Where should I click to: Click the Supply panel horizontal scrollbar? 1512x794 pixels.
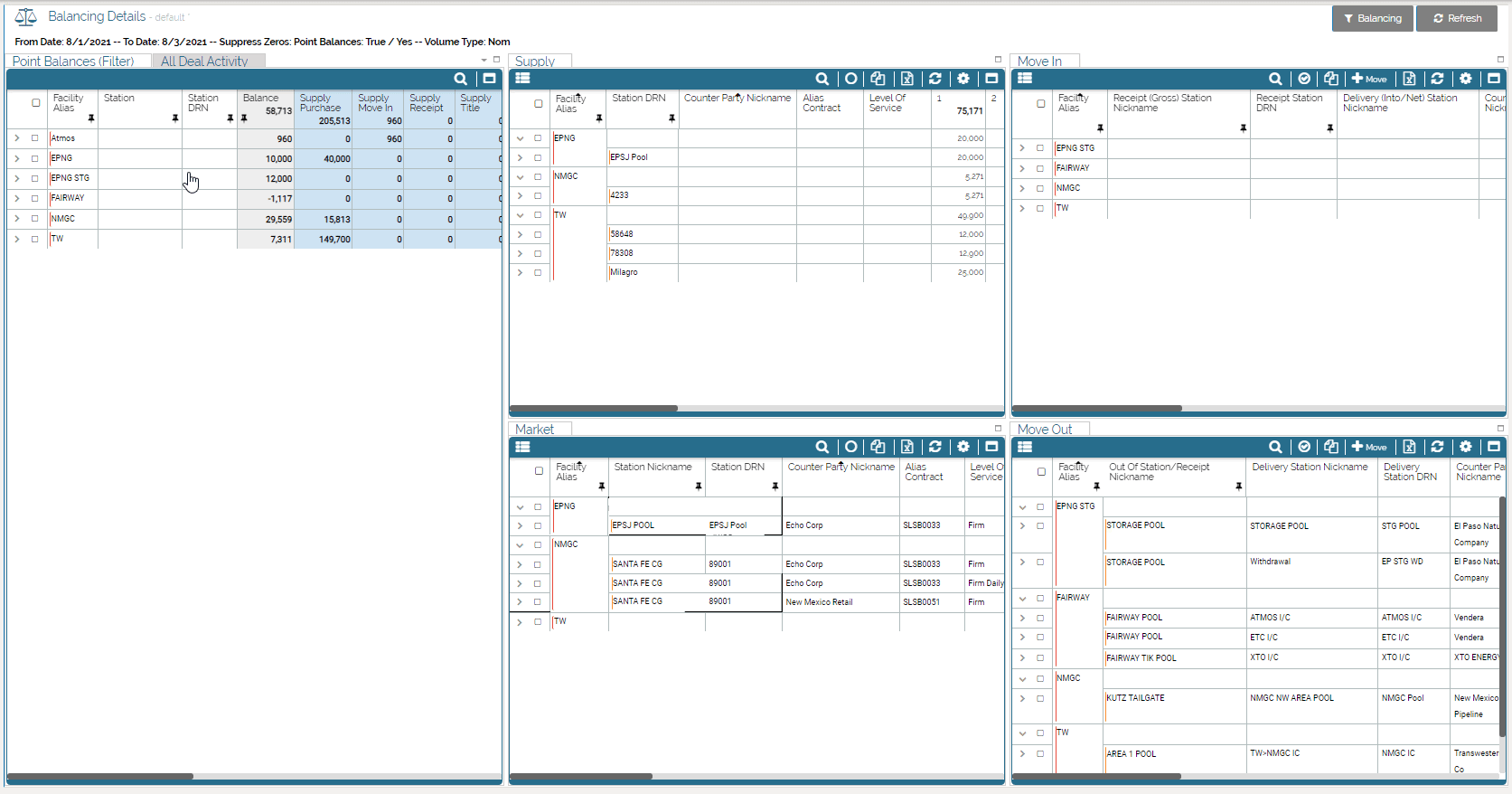[594, 409]
